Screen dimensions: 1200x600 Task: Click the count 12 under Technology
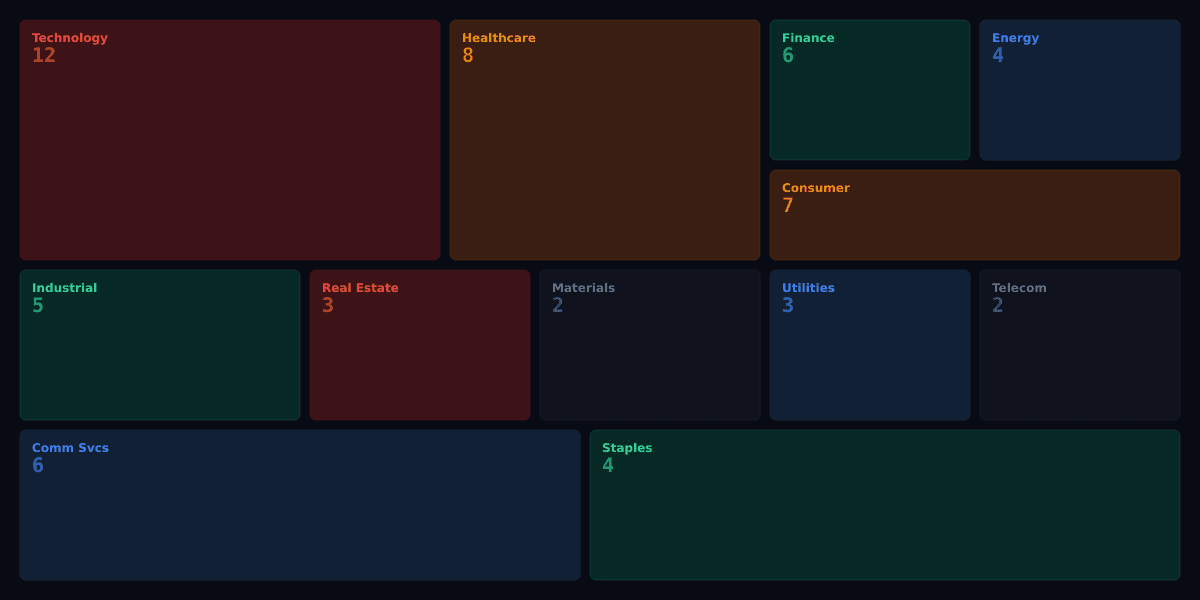44,56
